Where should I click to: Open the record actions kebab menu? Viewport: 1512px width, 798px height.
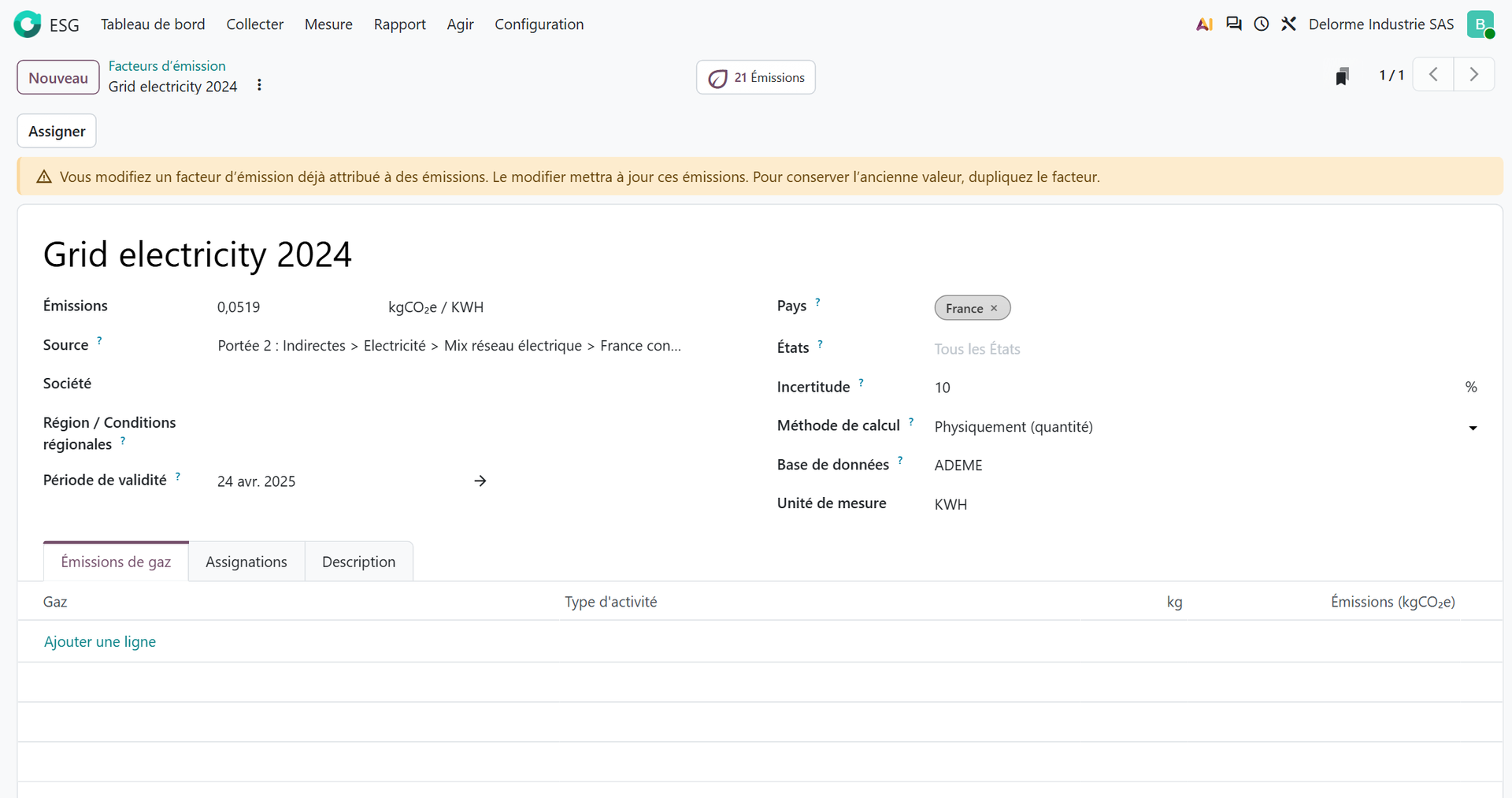(259, 85)
